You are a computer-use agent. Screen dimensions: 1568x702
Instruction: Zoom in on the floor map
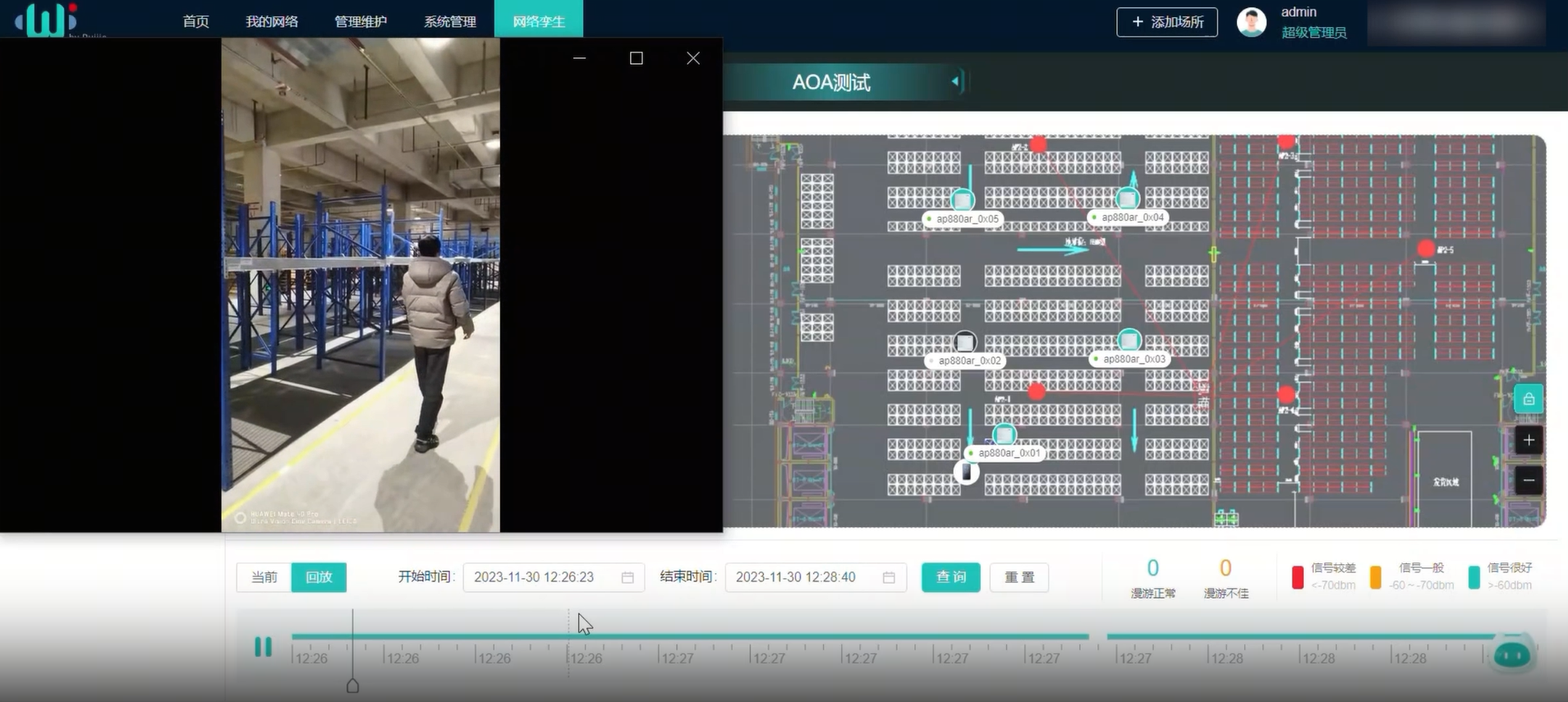click(x=1528, y=440)
